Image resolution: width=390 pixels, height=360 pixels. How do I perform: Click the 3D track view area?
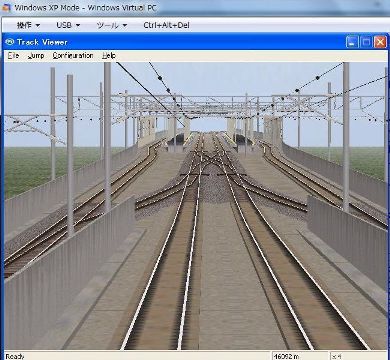pos(196,206)
